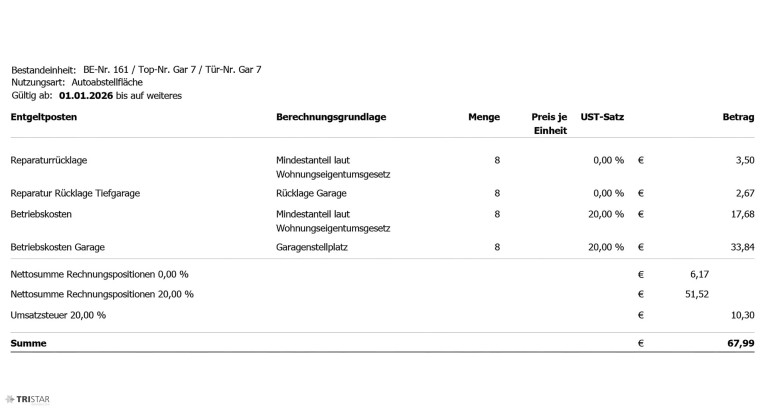
Task: Click the valid-from date 01.01.2026
Action: [87, 95]
